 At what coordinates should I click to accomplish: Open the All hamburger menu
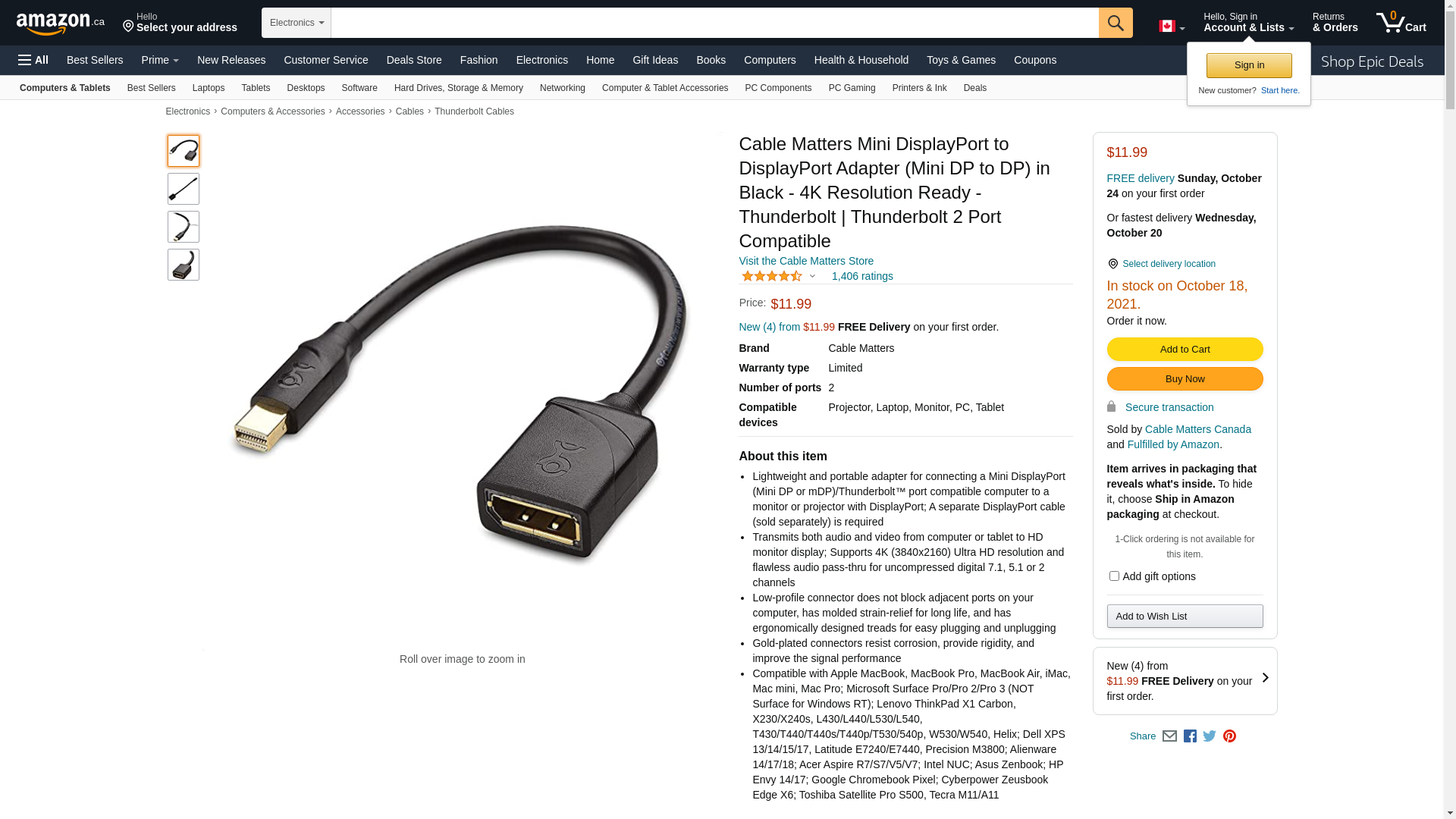(x=33, y=60)
